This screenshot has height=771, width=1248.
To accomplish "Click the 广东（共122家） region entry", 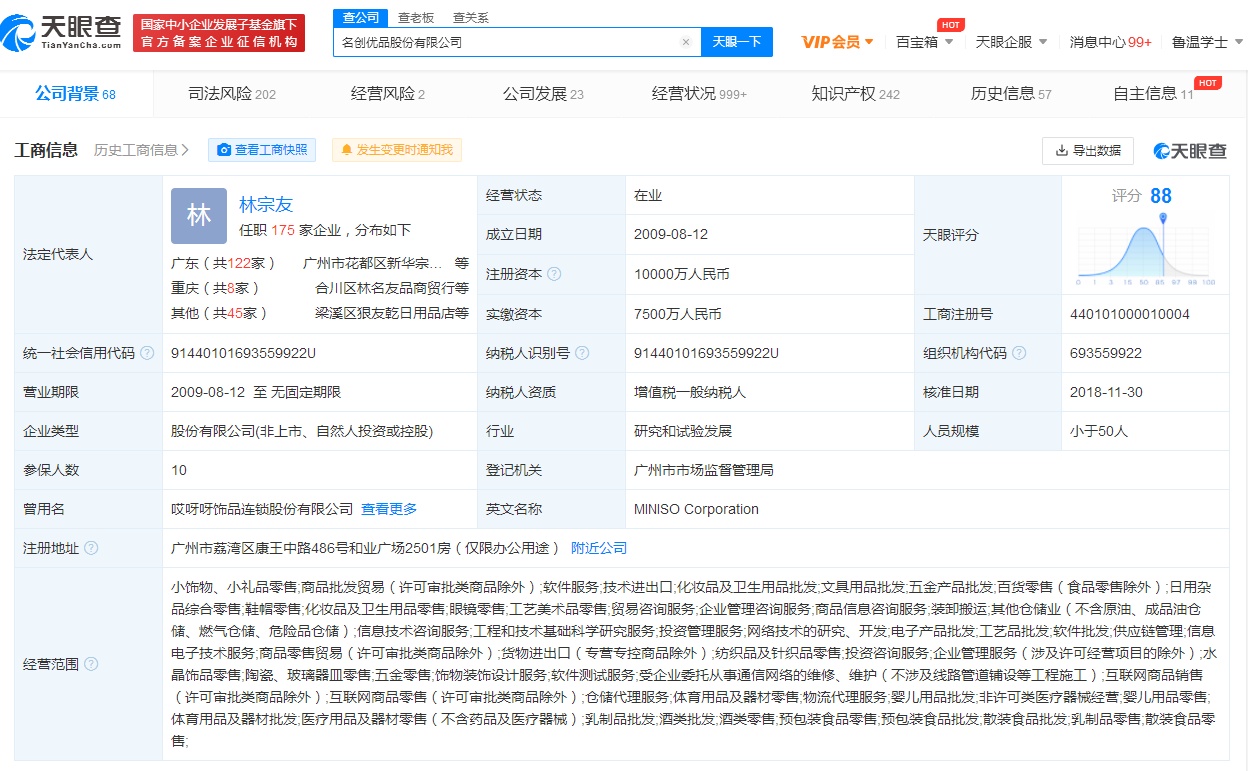I will tap(223, 263).
